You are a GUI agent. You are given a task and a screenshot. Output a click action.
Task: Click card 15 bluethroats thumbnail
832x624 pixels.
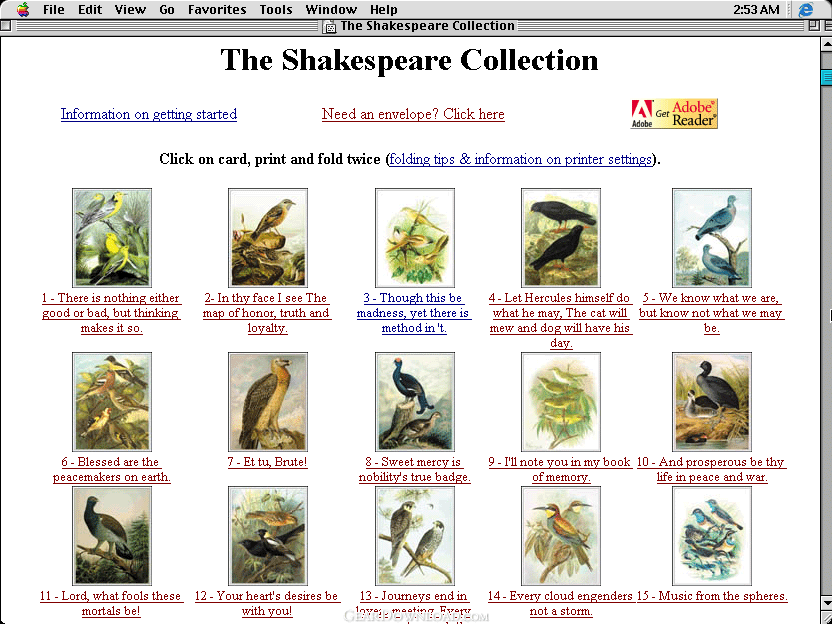(712, 536)
